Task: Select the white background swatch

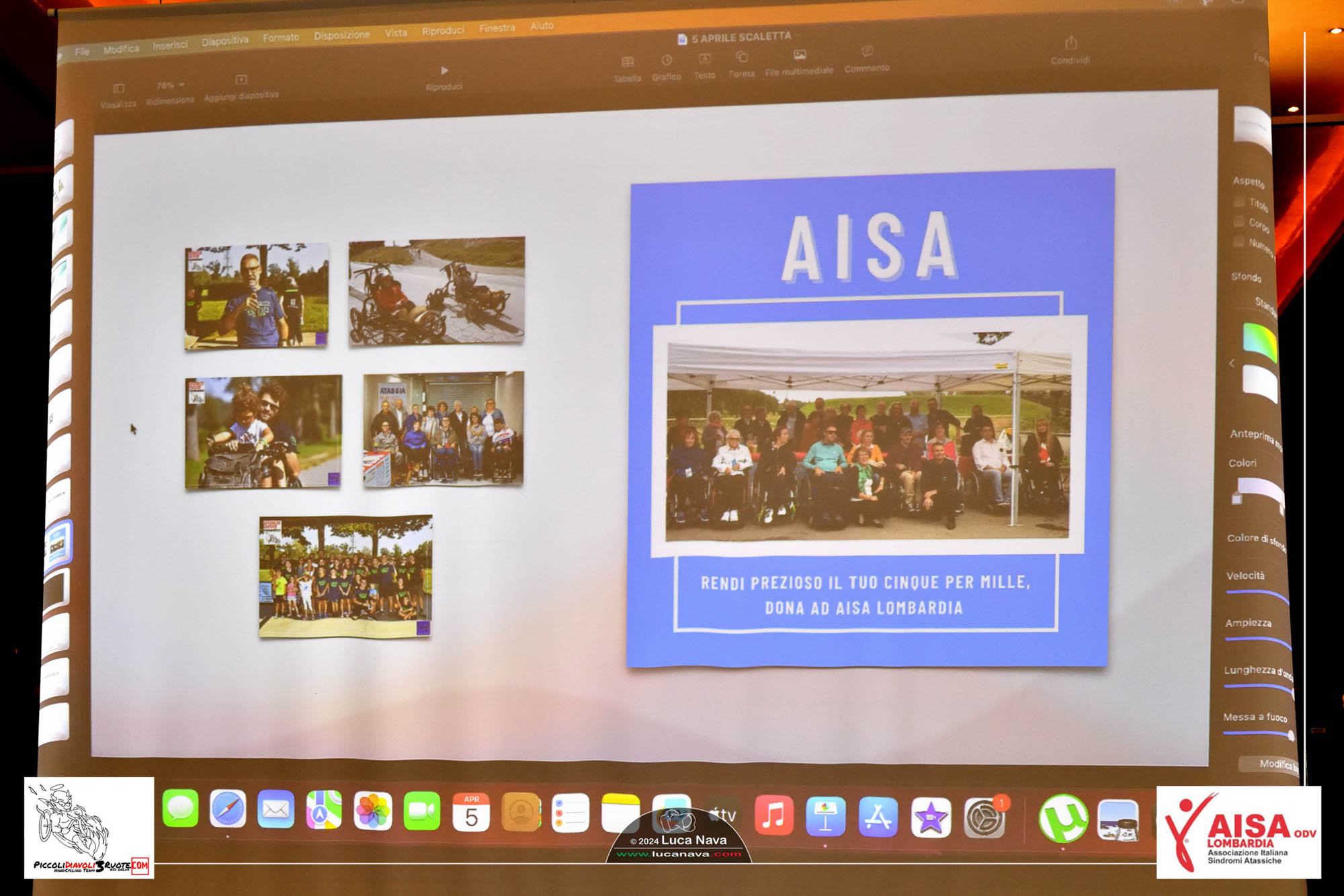Action: (1260, 384)
